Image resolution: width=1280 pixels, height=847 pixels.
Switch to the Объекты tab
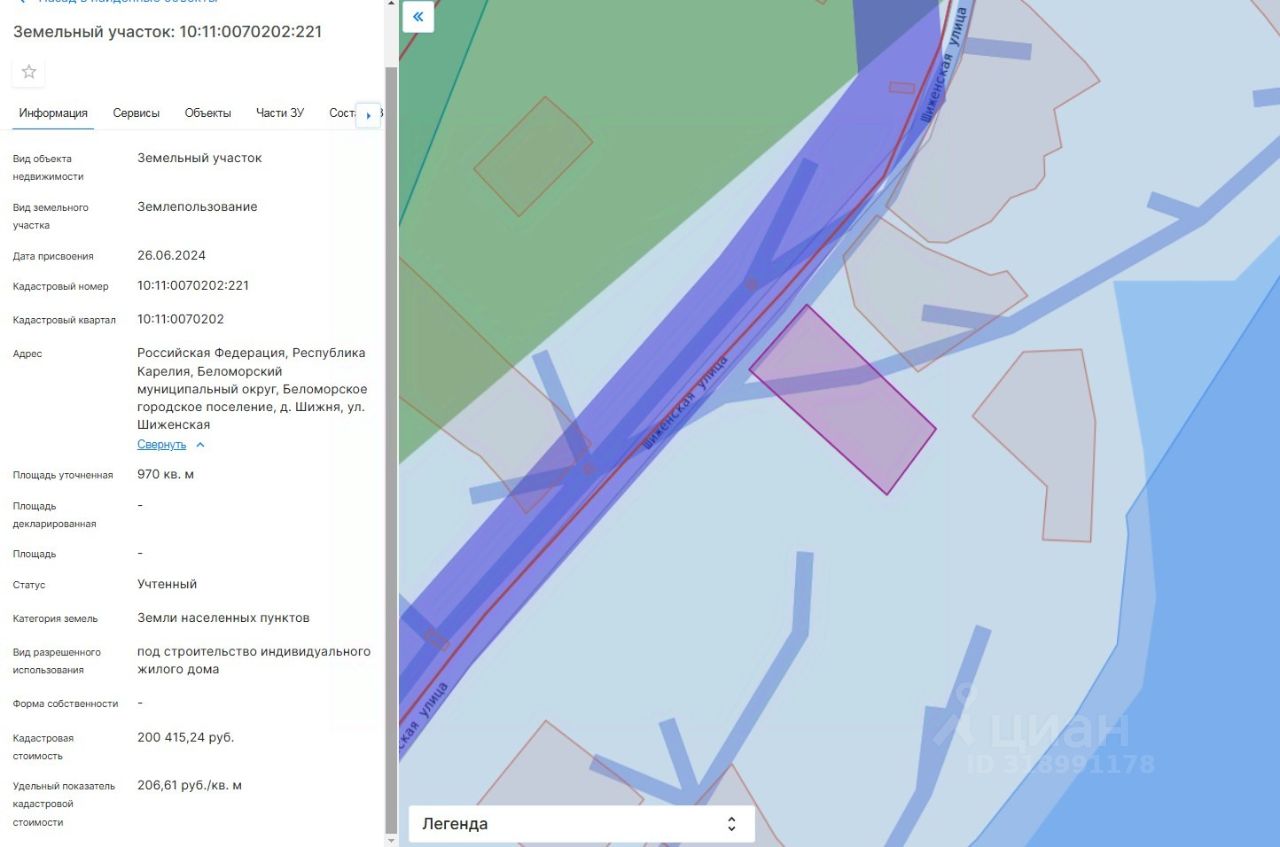(x=208, y=113)
